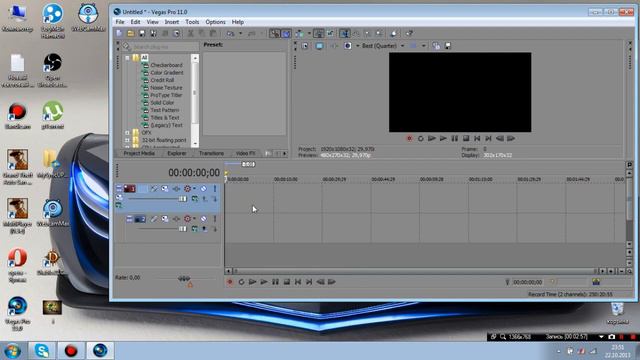The height and width of the screenshot is (360, 640).
Task: Click Save Snapshot to File icon
Action: (x=448, y=46)
